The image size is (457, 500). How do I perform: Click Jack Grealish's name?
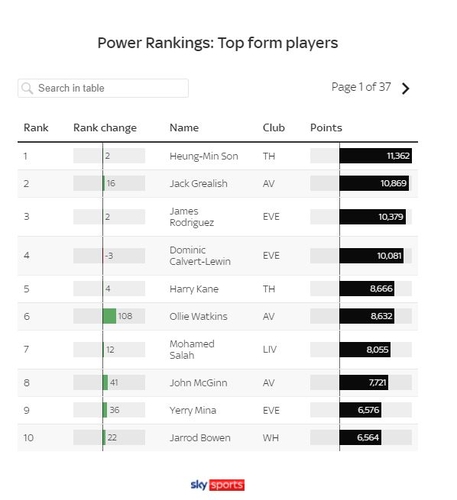coord(198,184)
